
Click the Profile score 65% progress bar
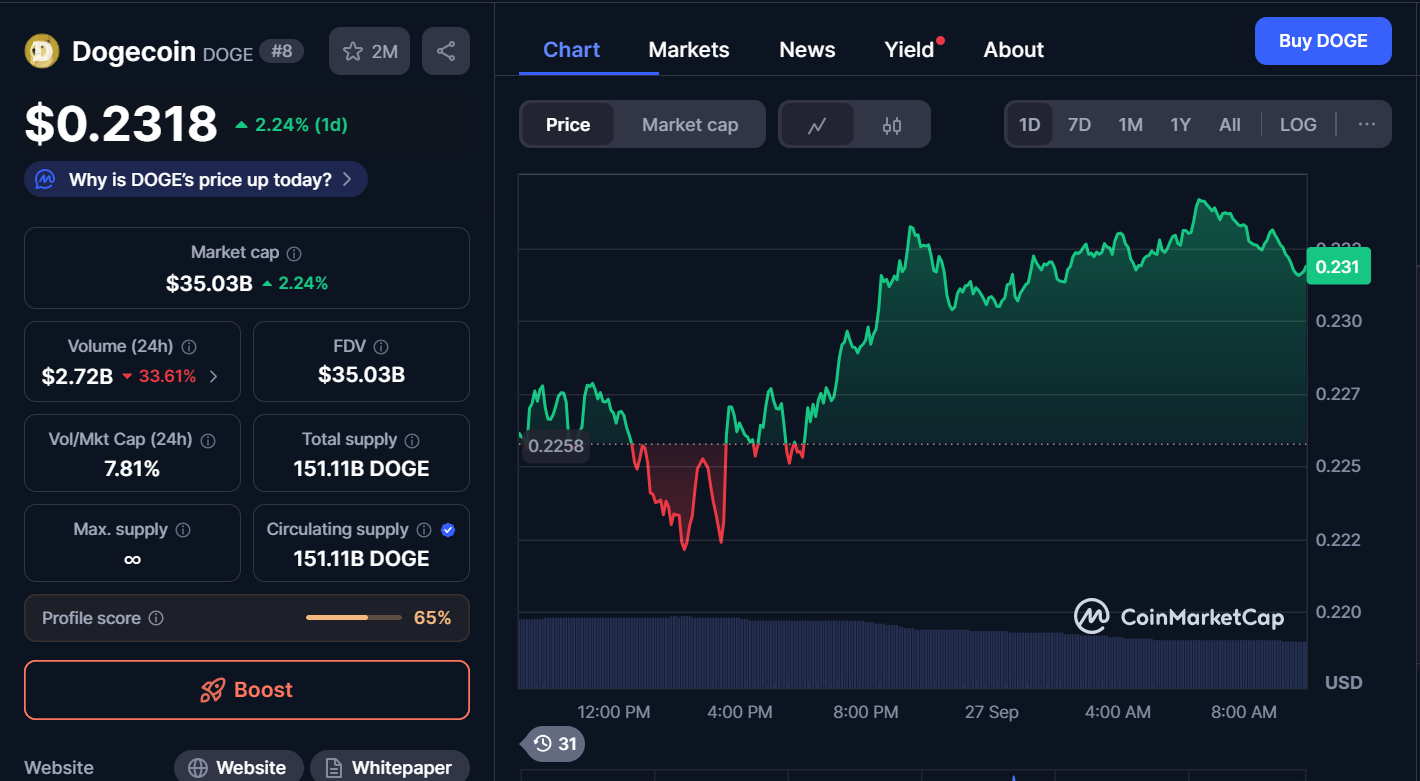click(x=354, y=618)
